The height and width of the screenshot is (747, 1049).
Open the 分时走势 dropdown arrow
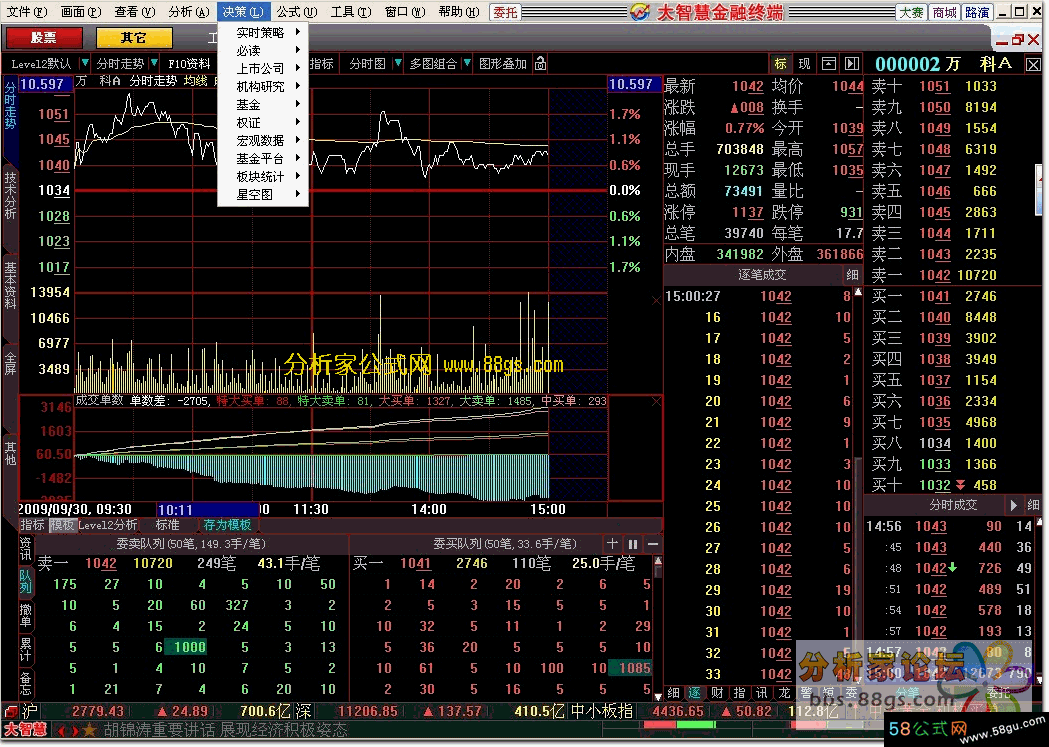[x=155, y=64]
